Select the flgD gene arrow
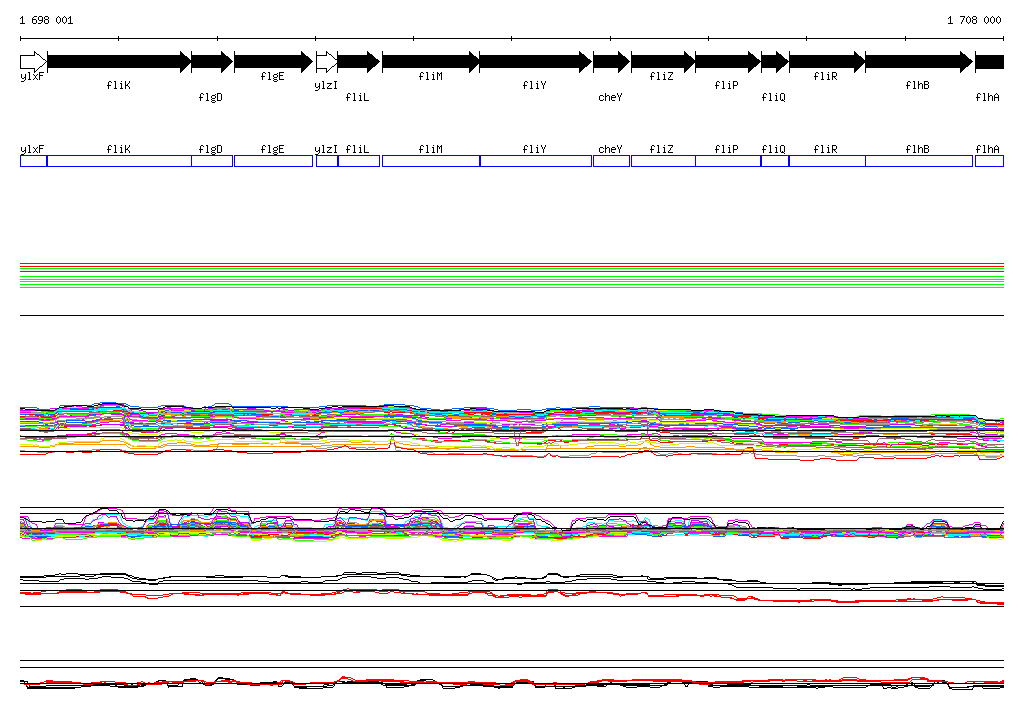Image resolution: width=1024 pixels, height=714 pixels. (x=212, y=62)
